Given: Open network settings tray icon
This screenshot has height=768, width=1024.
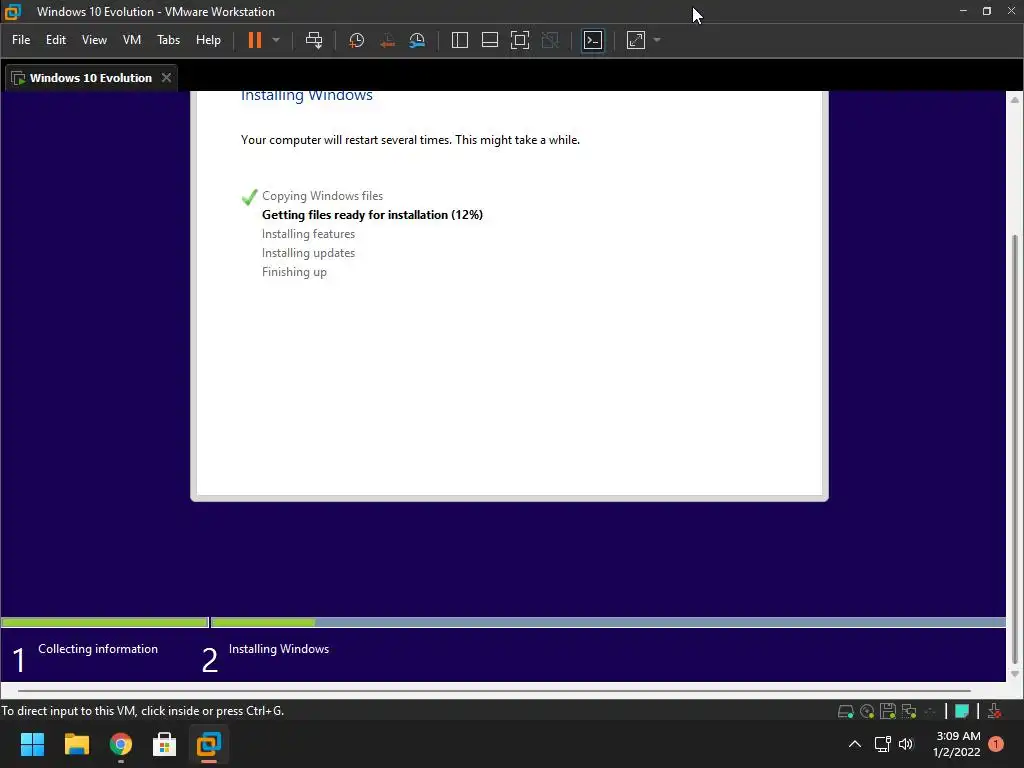Looking at the screenshot, I should tap(882, 744).
